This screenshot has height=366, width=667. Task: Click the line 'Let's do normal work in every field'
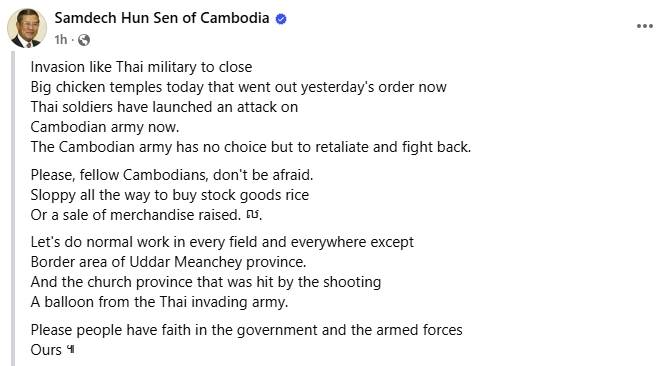[x=222, y=242]
